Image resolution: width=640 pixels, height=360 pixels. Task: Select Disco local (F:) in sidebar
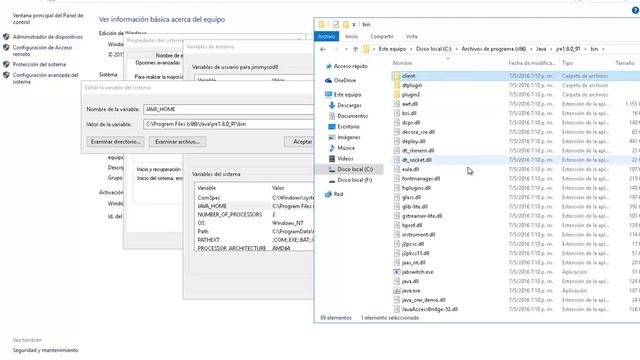pyautogui.click(x=354, y=180)
